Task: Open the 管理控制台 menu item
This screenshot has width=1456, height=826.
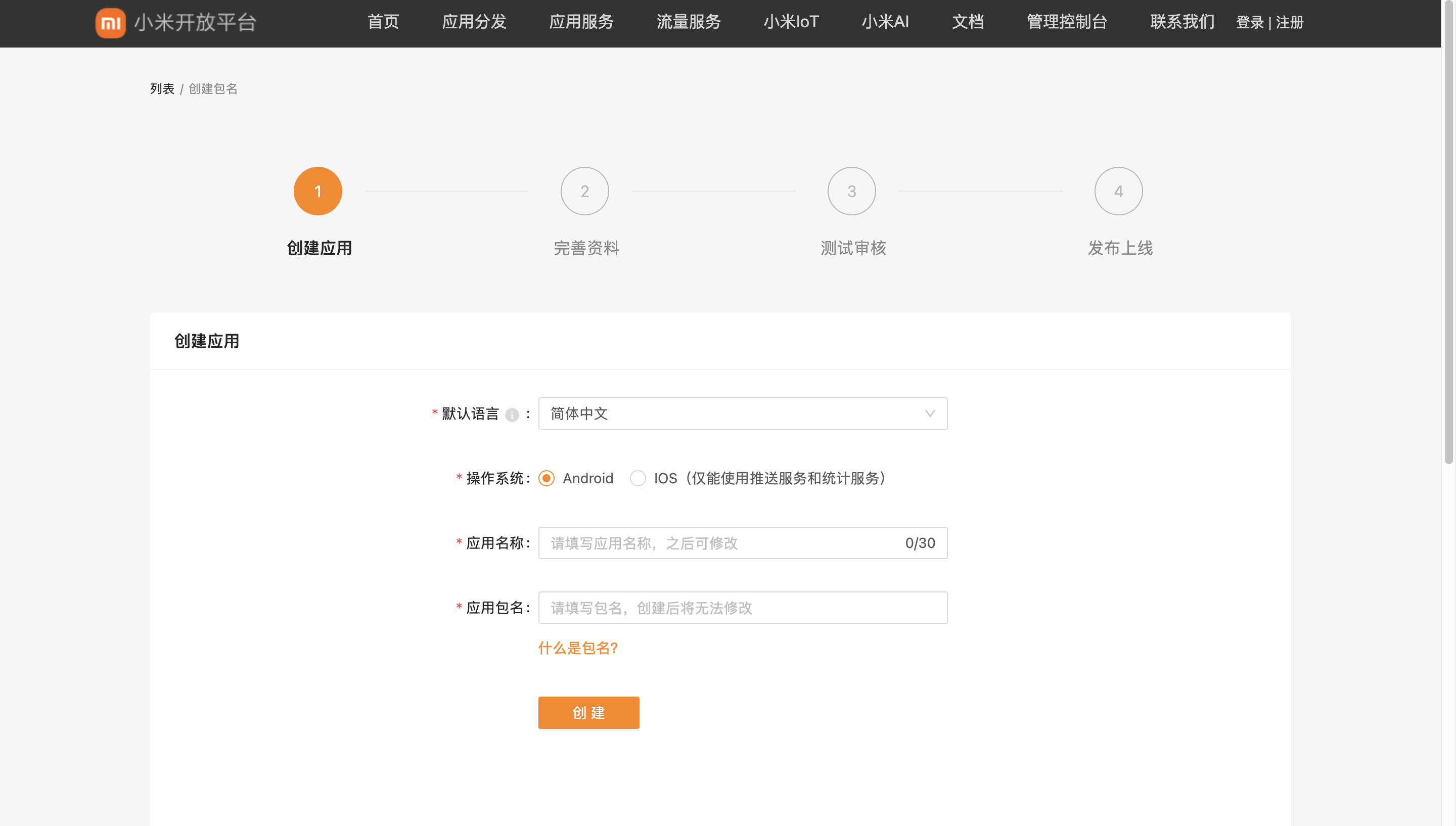Action: (x=1067, y=22)
